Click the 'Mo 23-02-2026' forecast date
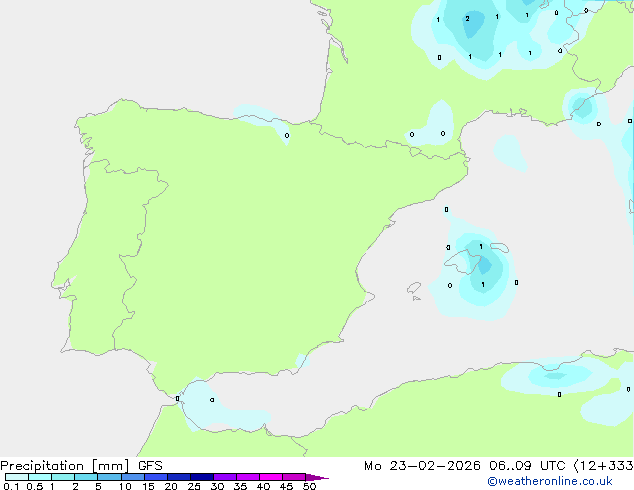 point(422,466)
